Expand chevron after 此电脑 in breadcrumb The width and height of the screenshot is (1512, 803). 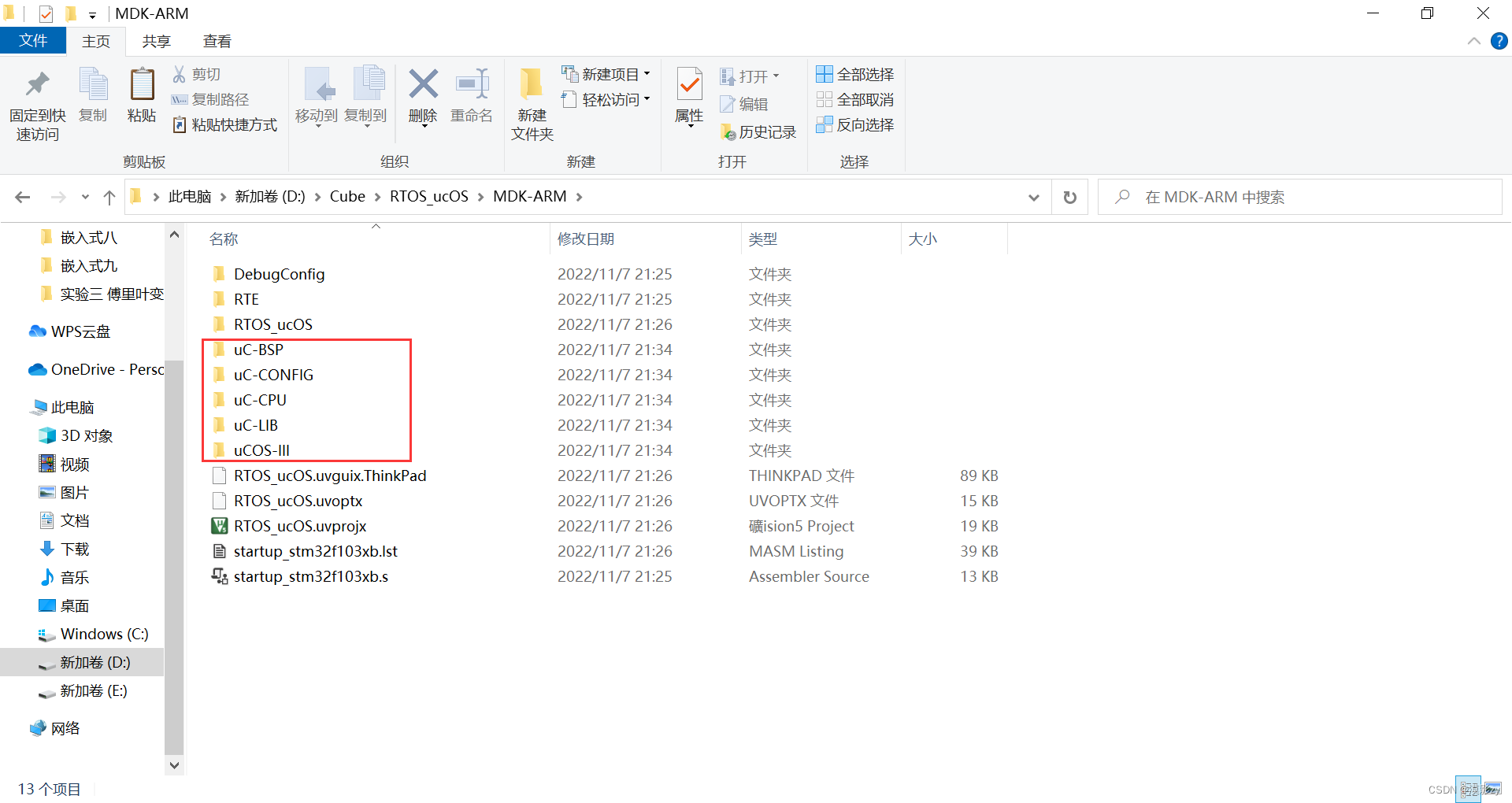pyautogui.click(x=223, y=197)
